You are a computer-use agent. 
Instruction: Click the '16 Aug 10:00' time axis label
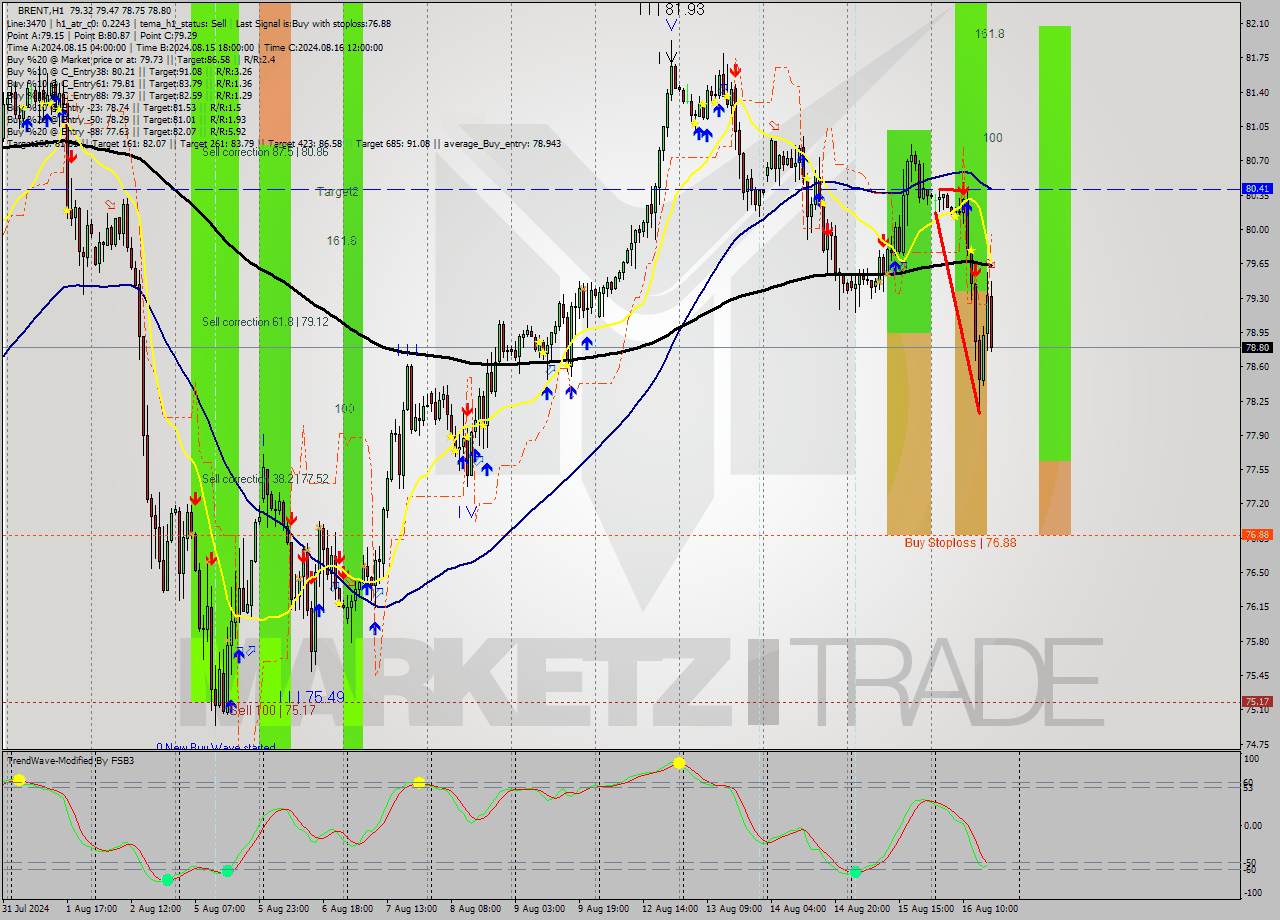tap(990, 908)
